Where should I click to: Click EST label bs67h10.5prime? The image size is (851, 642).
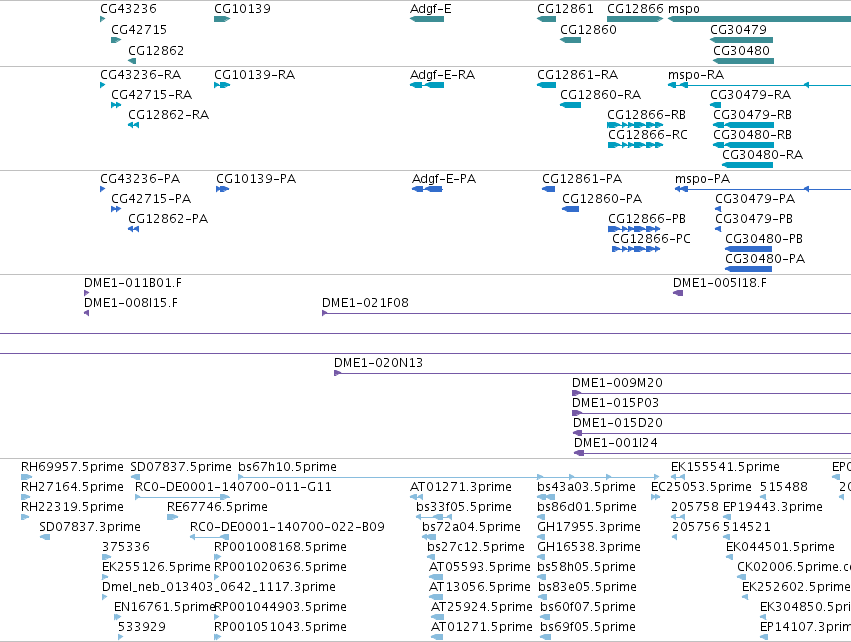coord(287,467)
